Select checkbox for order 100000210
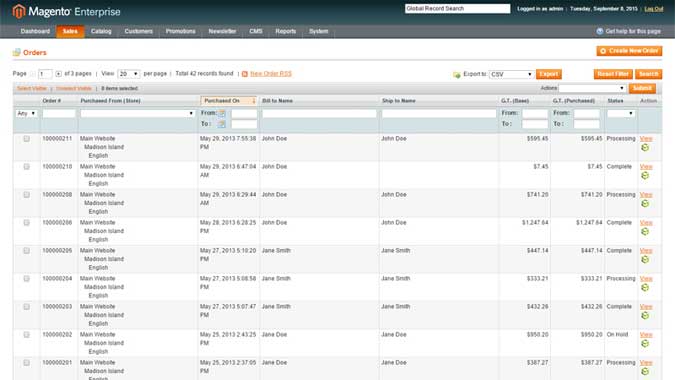Screen dimensions: 675x380 point(27,167)
